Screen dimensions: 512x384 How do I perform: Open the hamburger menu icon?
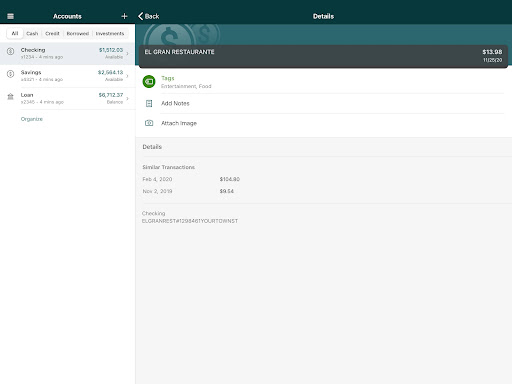tap(10, 16)
